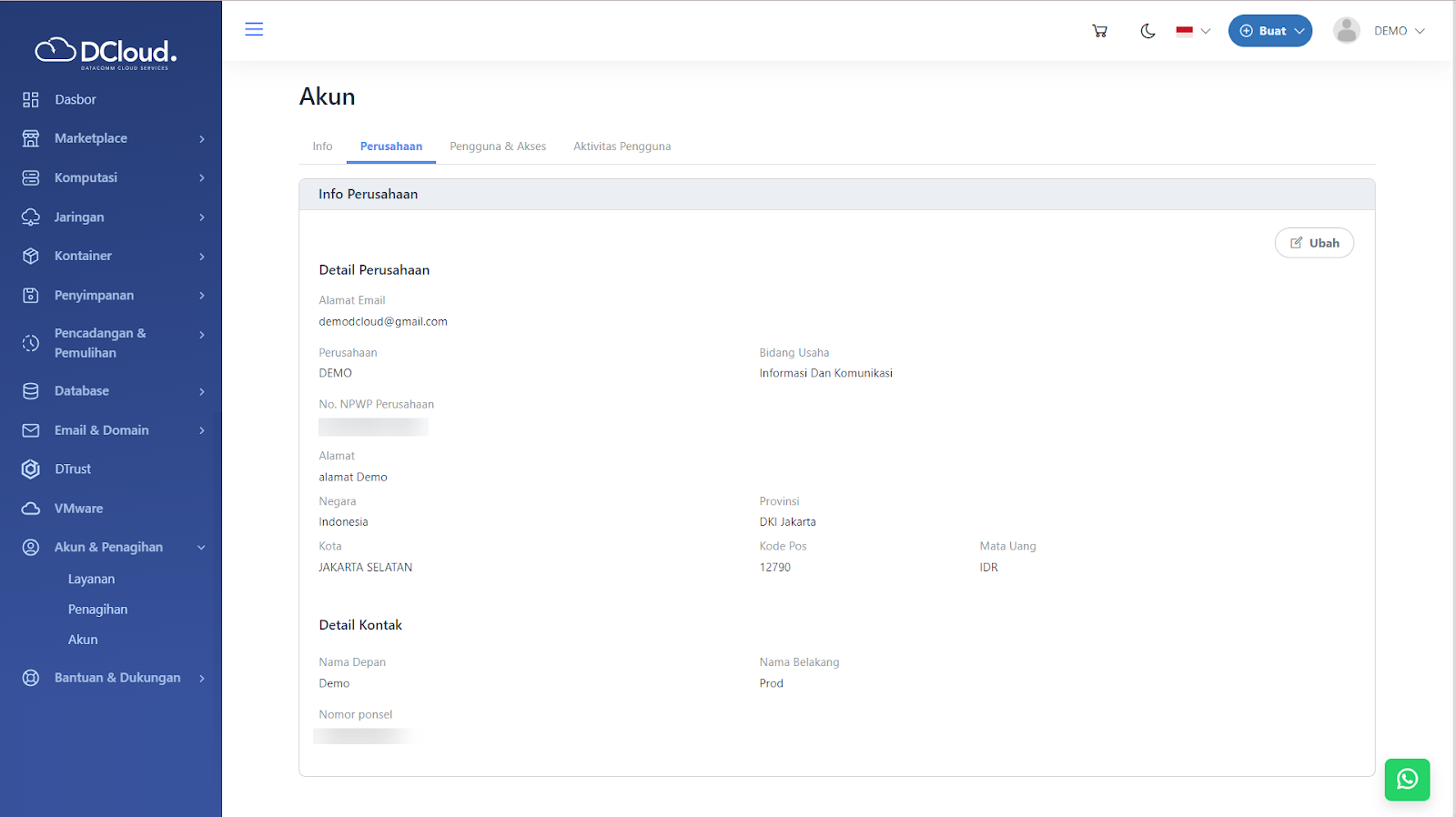Image resolution: width=1456 pixels, height=817 pixels.
Task: Click the user avatar icon
Action: [1346, 31]
